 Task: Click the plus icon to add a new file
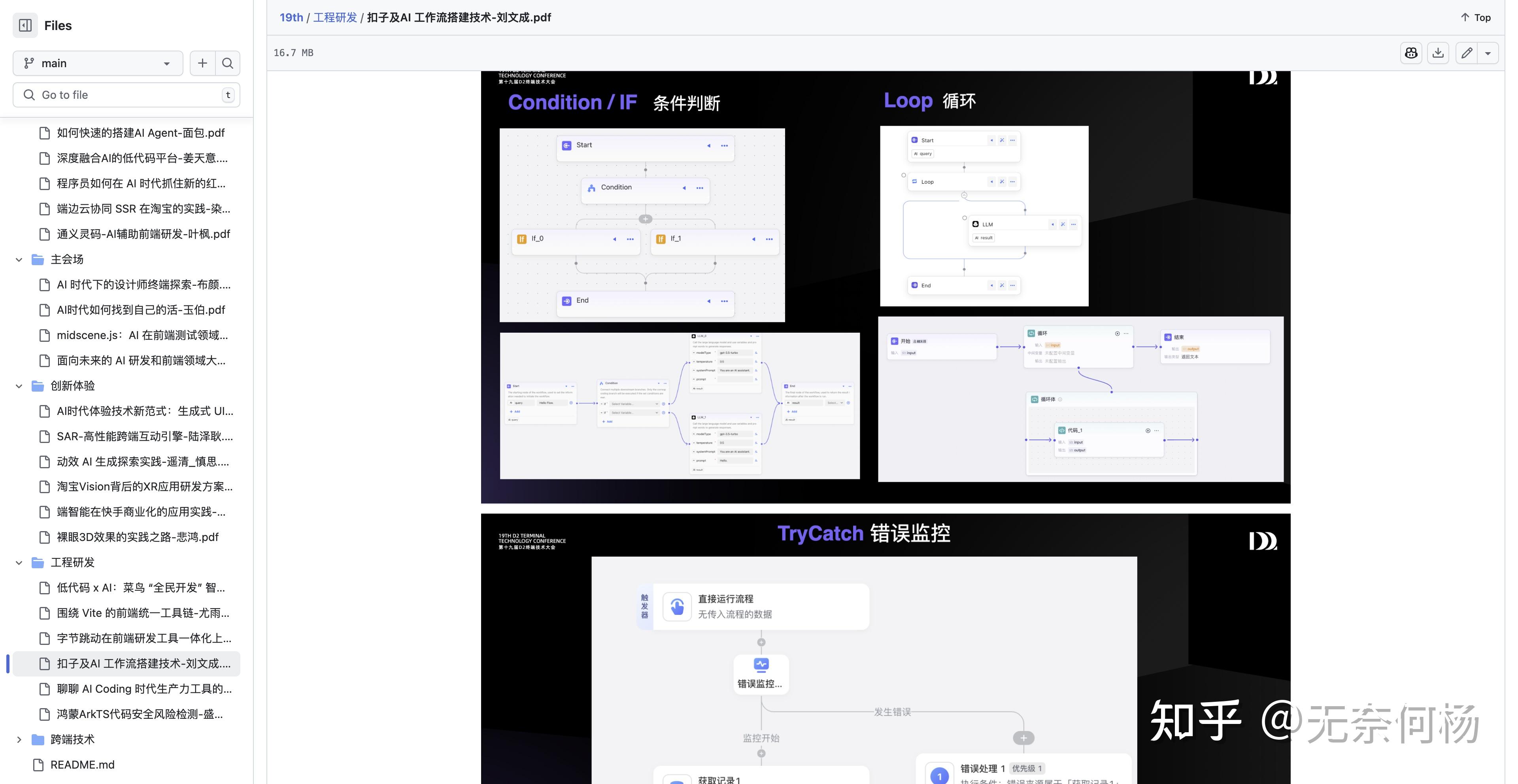point(202,63)
